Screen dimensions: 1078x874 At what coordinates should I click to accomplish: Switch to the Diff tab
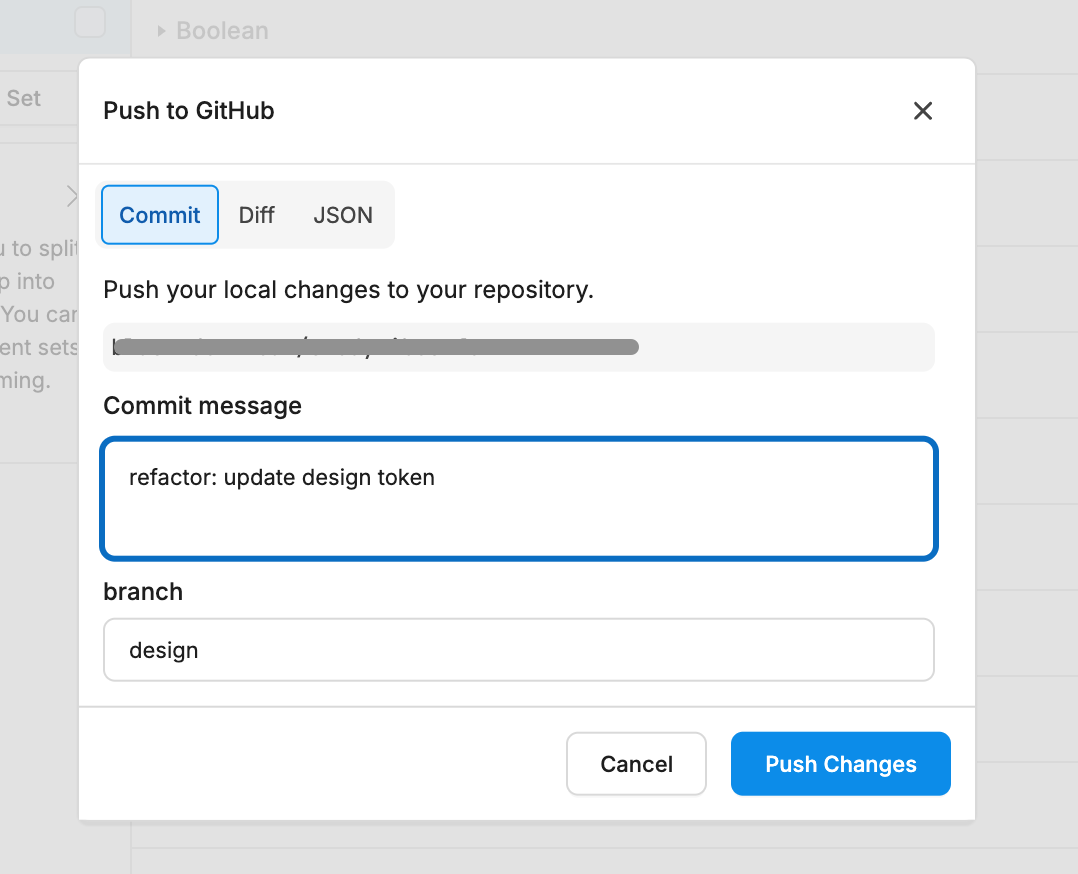pyautogui.click(x=256, y=215)
